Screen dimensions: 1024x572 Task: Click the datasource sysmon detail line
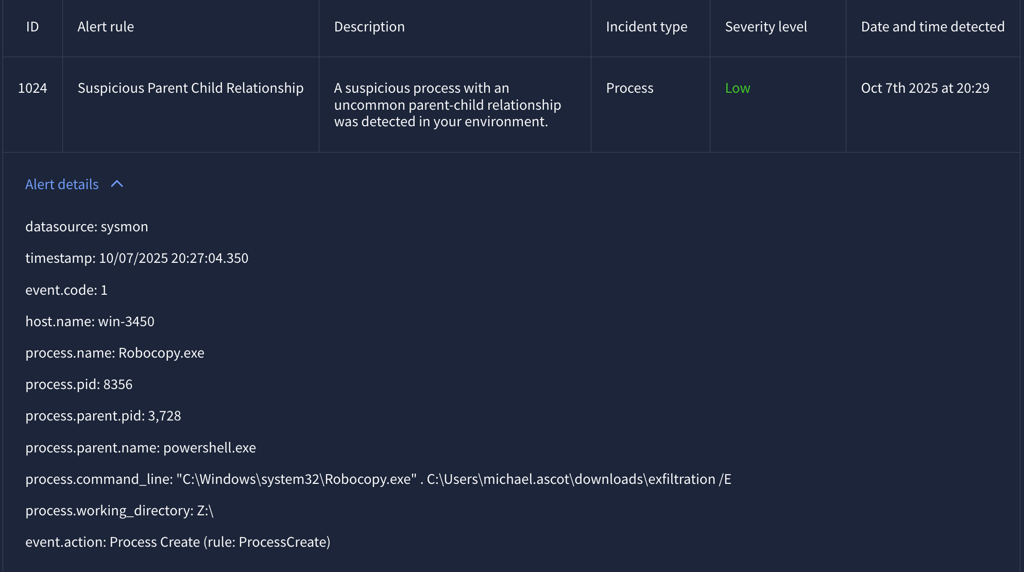pyautogui.click(x=86, y=227)
